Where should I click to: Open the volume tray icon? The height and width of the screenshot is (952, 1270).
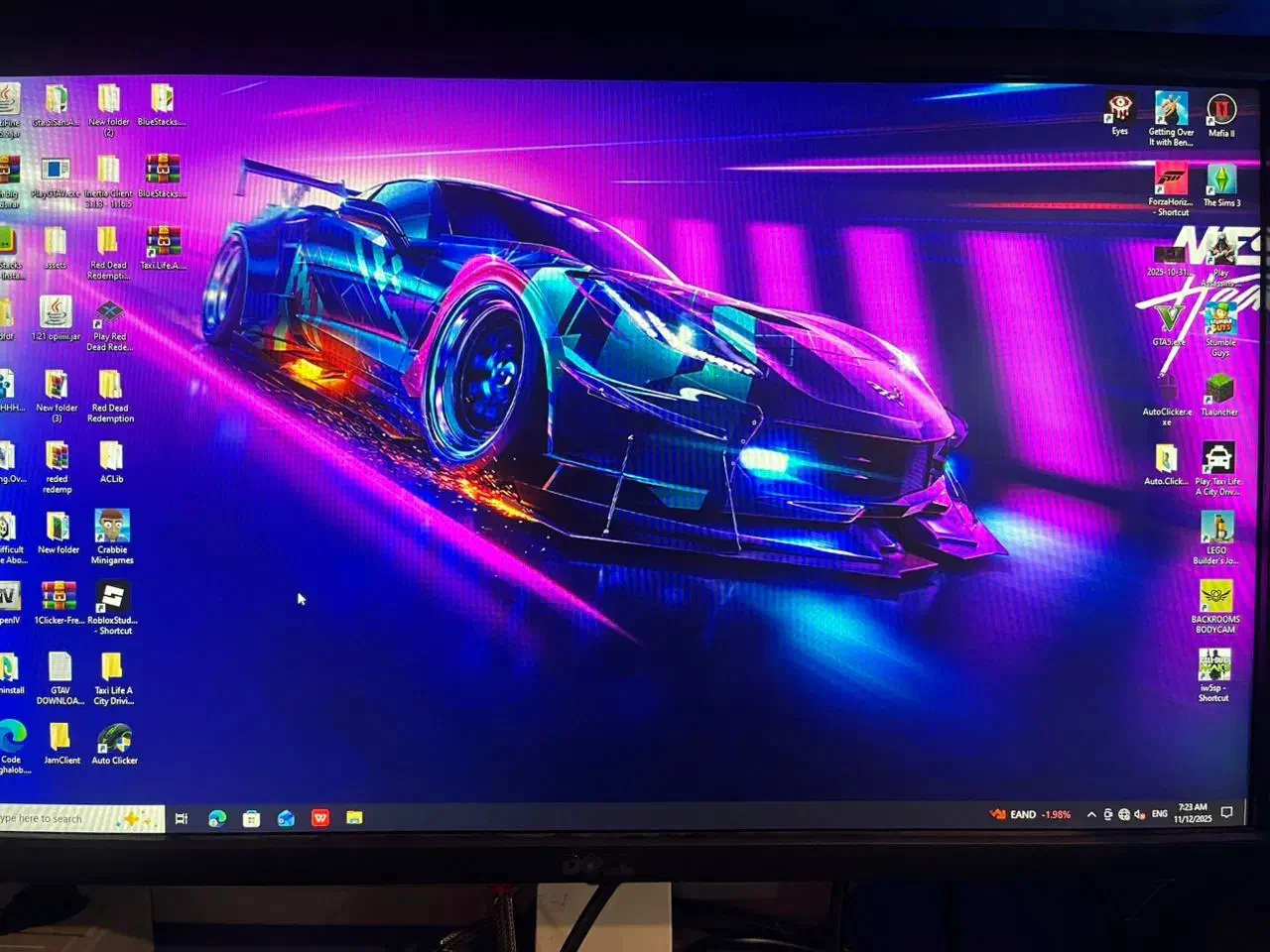pos(1139,815)
